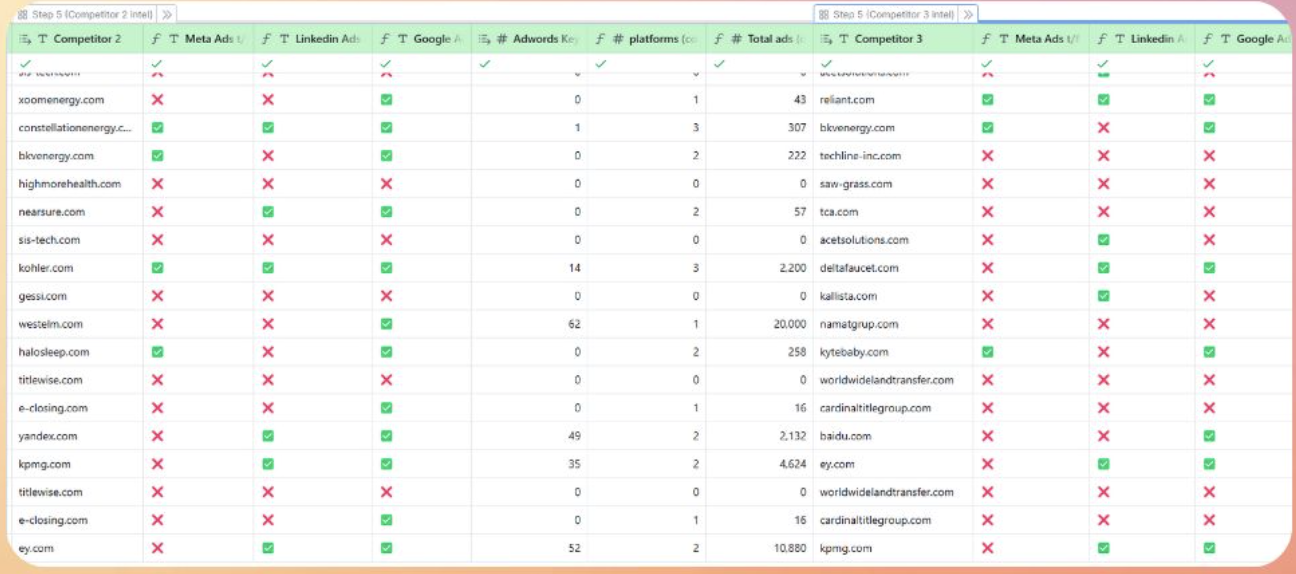Click enrichment icon in Competitor 2 header
The height and width of the screenshot is (574, 1296).
[x=25, y=39]
